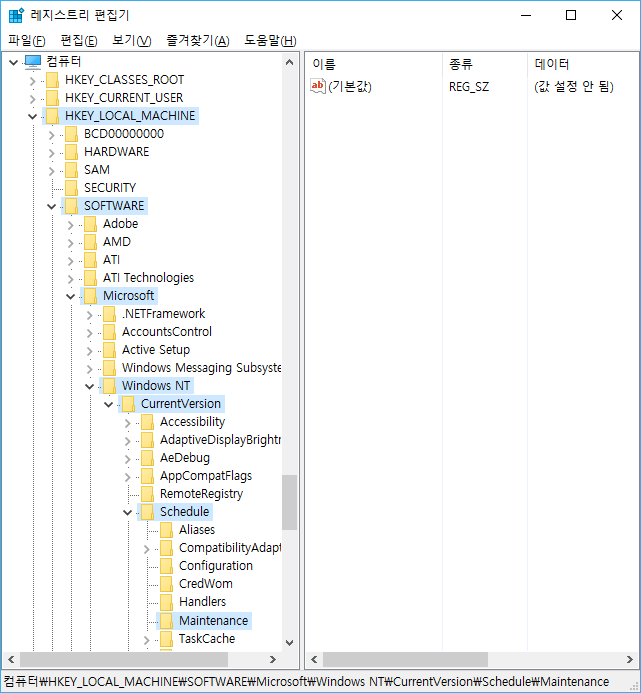This screenshot has height=693, width=641.
Task: Select the Schedule key label
Action: tap(184, 512)
